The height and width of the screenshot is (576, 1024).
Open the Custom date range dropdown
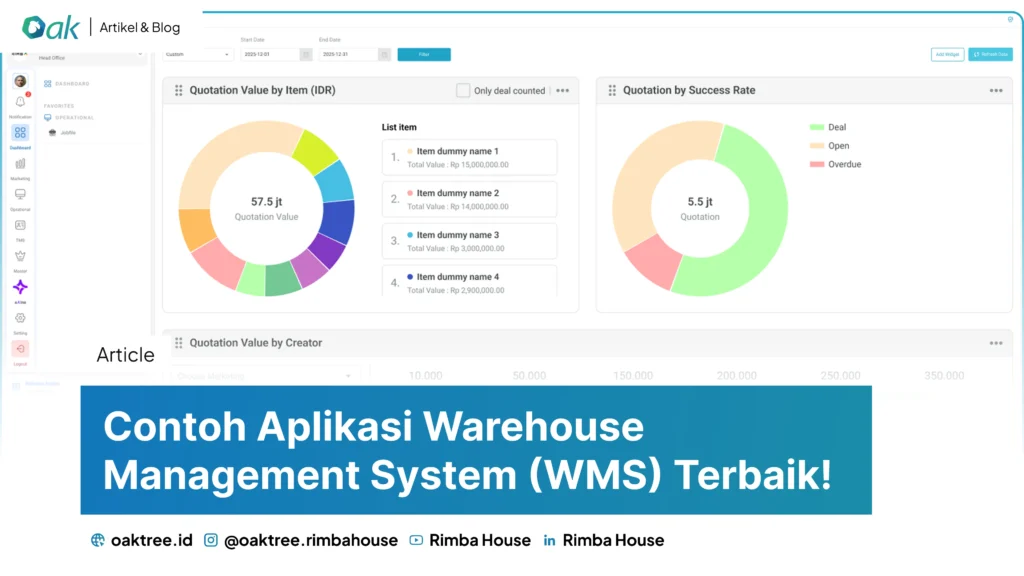pos(197,54)
